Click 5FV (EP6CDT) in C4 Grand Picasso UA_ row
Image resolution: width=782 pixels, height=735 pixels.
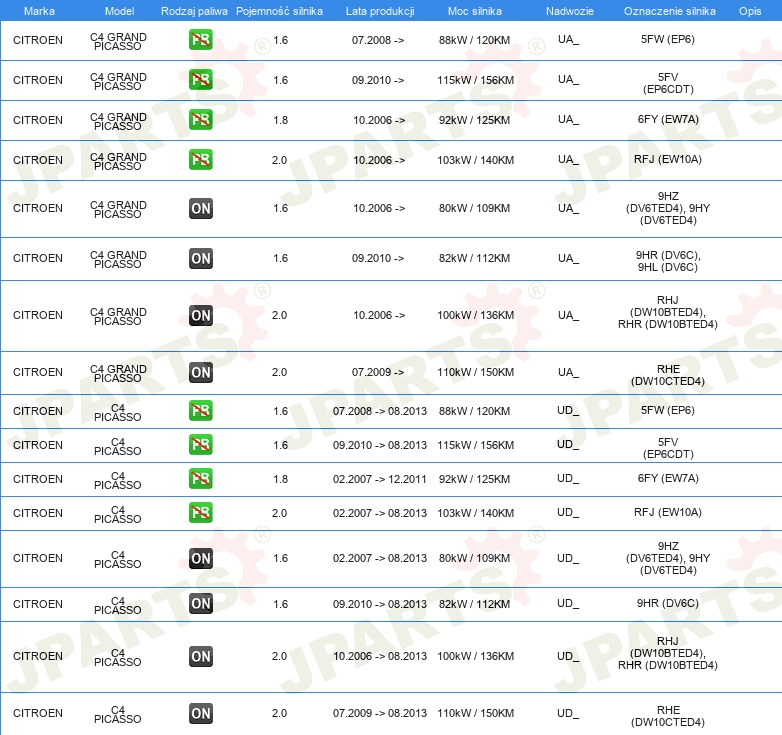[x=668, y=83]
